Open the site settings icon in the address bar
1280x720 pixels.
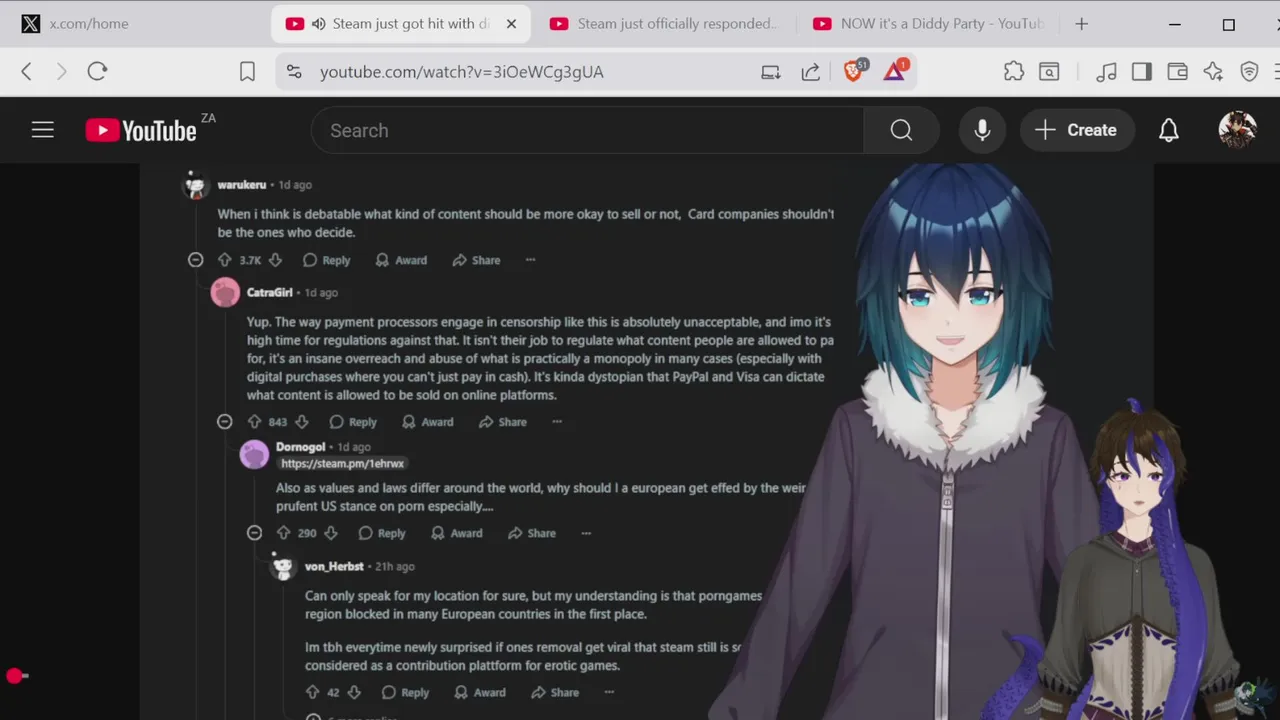pos(294,71)
